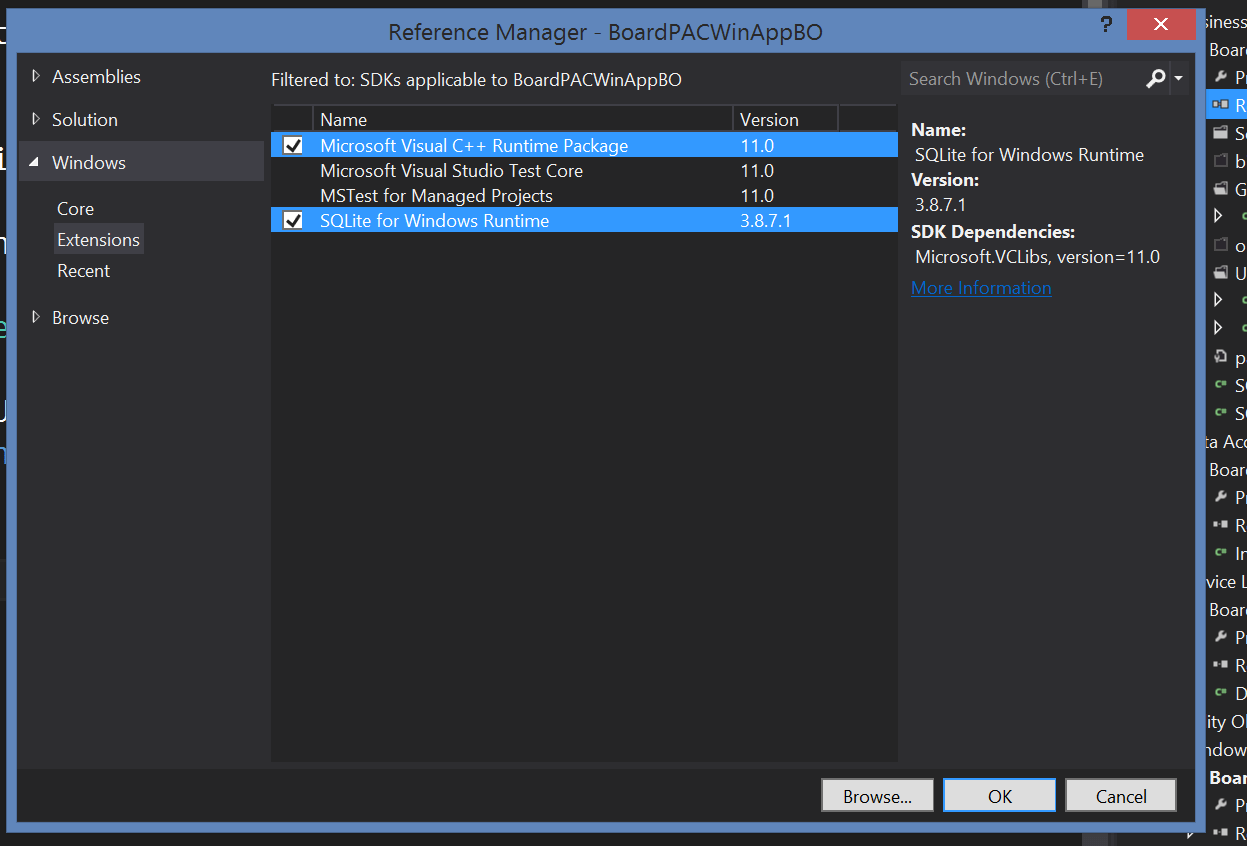Click the magnifier search icon
Viewport: 1247px width, 846px height.
click(x=1156, y=78)
